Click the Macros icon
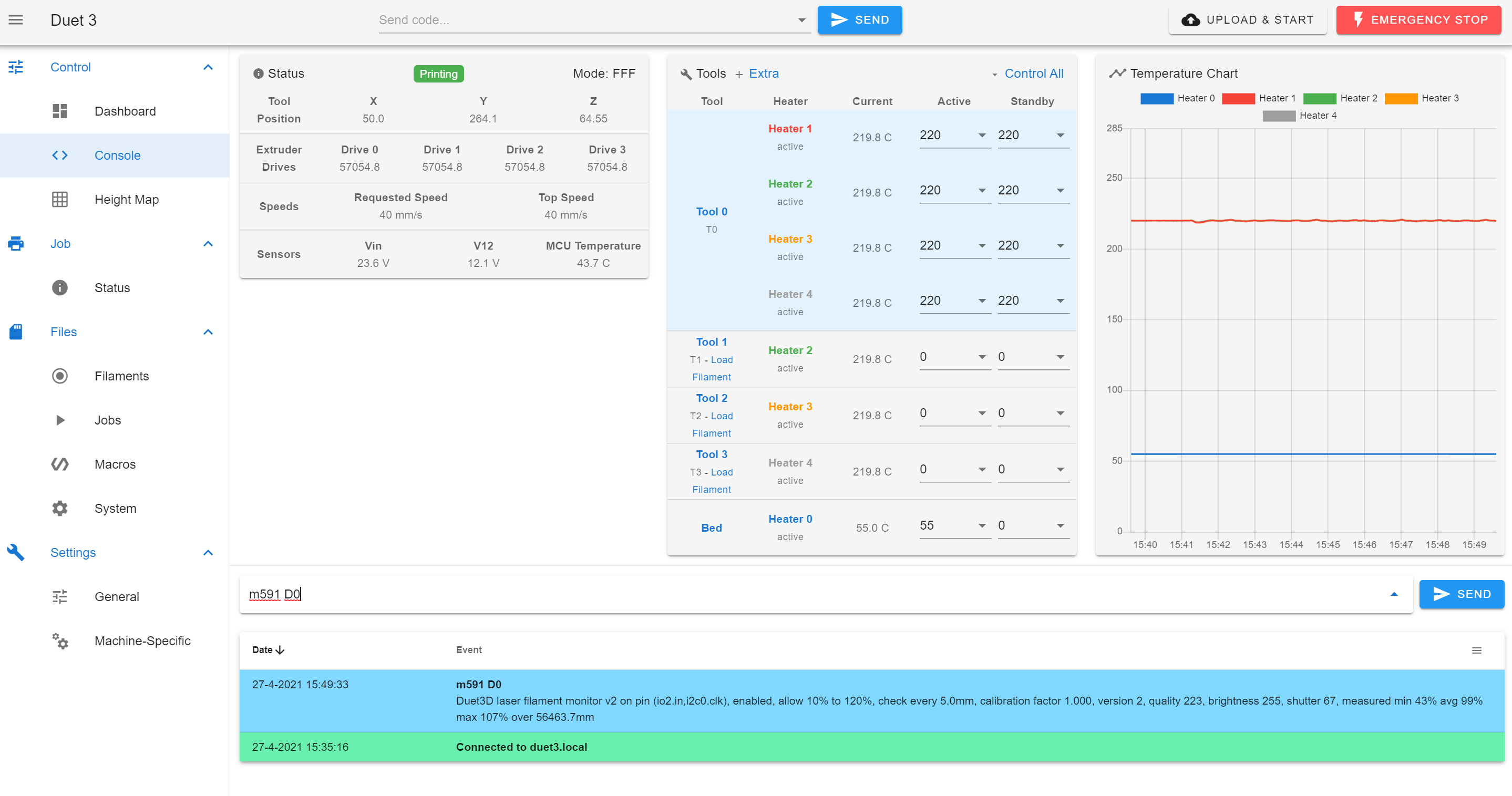The image size is (1512, 796). (x=60, y=464)
